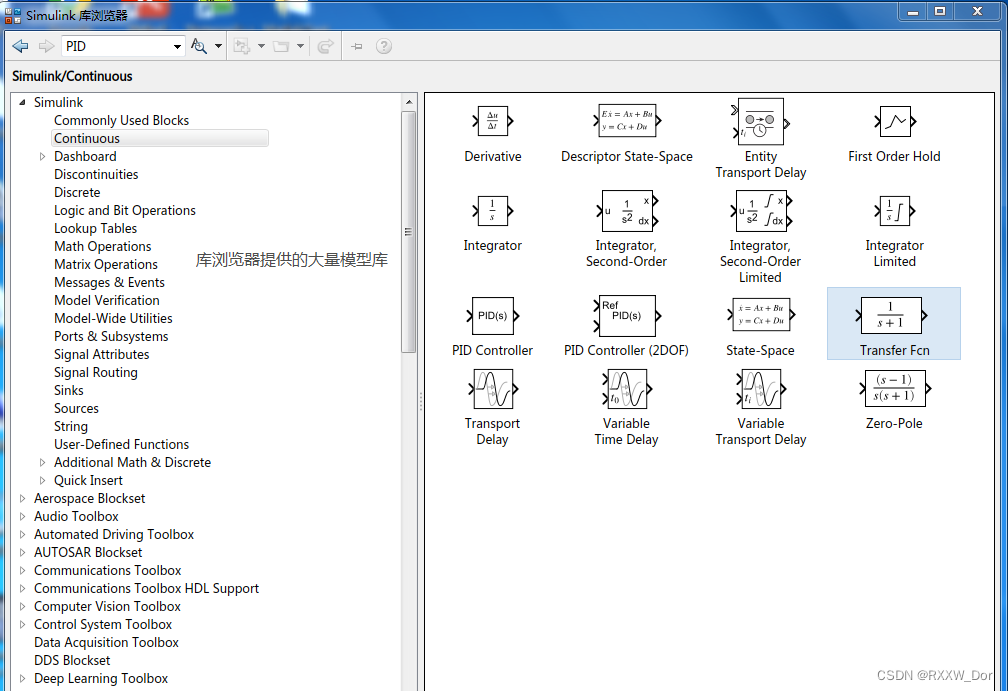Open the Model Verification library
The width and height of the screenshot is (1008, 691).
107,300
